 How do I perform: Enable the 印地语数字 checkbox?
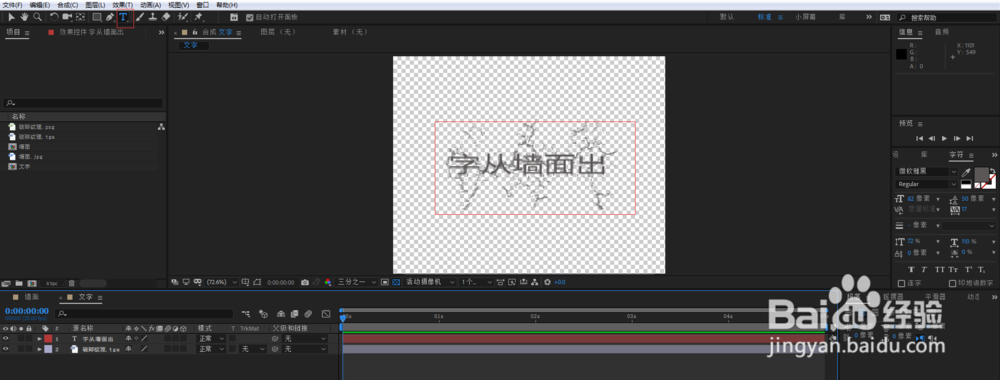tap(953, 283)
